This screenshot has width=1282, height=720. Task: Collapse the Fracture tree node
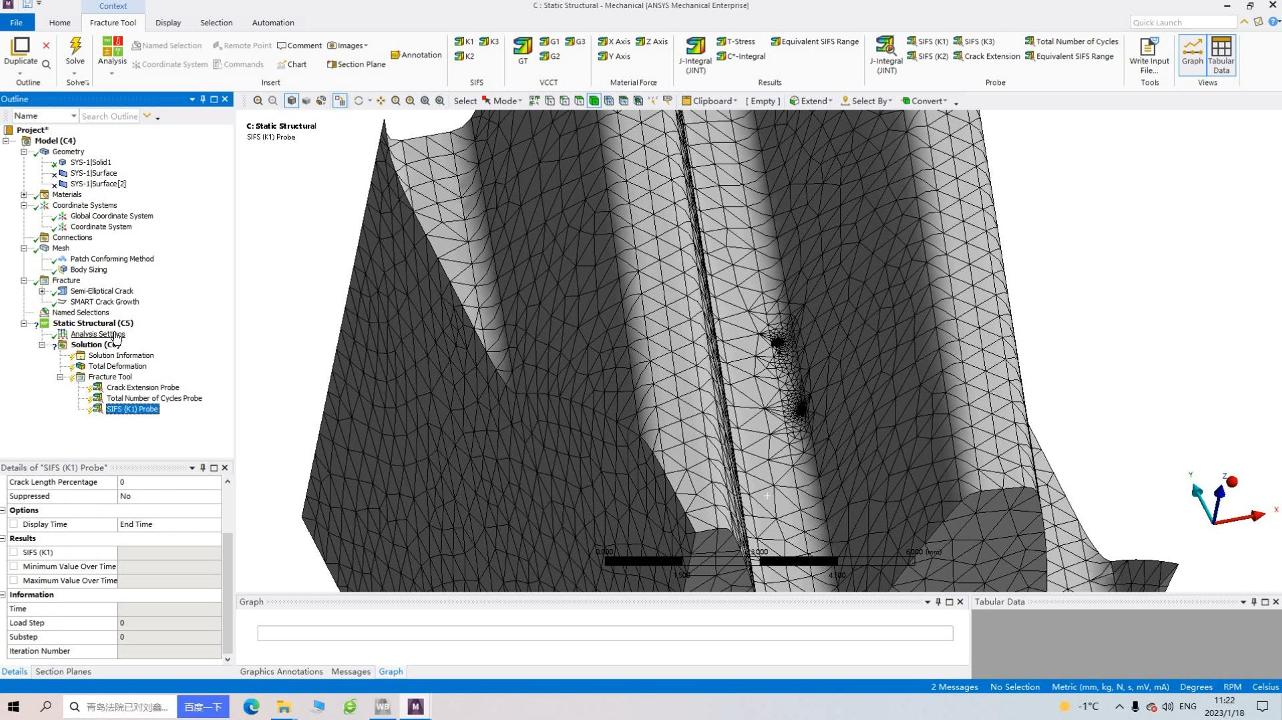24,281
